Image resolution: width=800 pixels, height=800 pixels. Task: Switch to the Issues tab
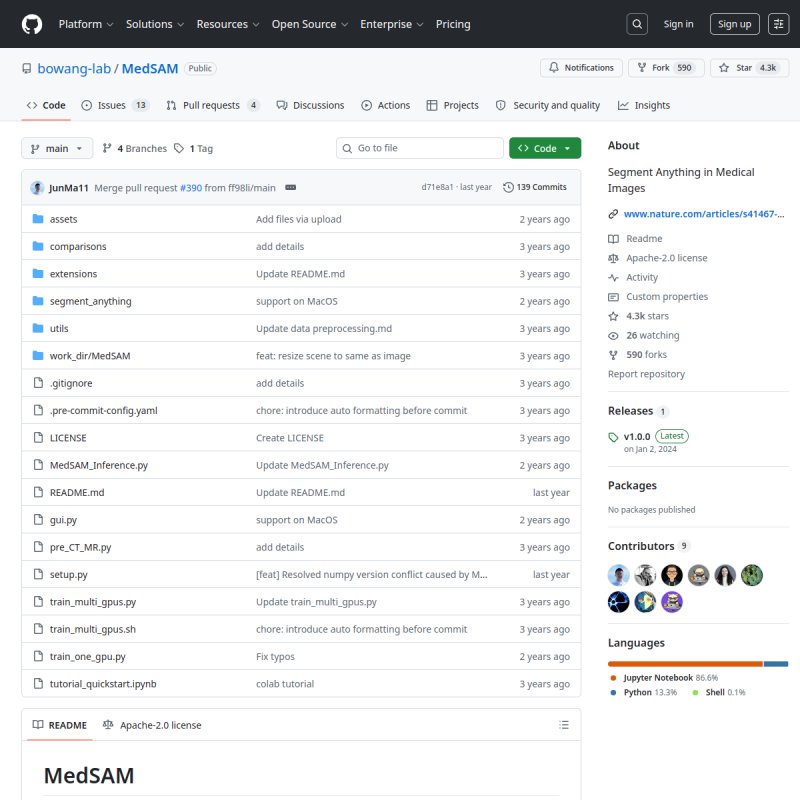click(x=114, y=105)
